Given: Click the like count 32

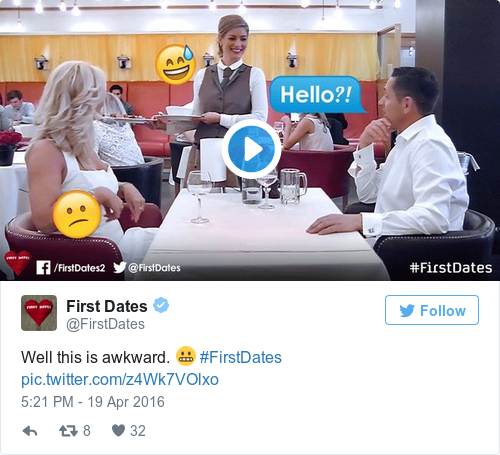Looking at the screenshot, I should pyautogui.click(x=138, y=431).
